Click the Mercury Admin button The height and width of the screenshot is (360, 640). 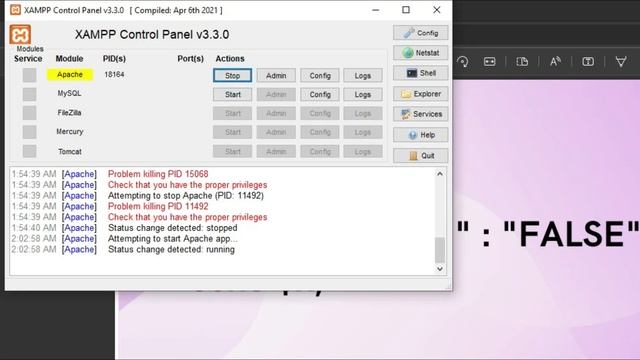coord(276,132)
